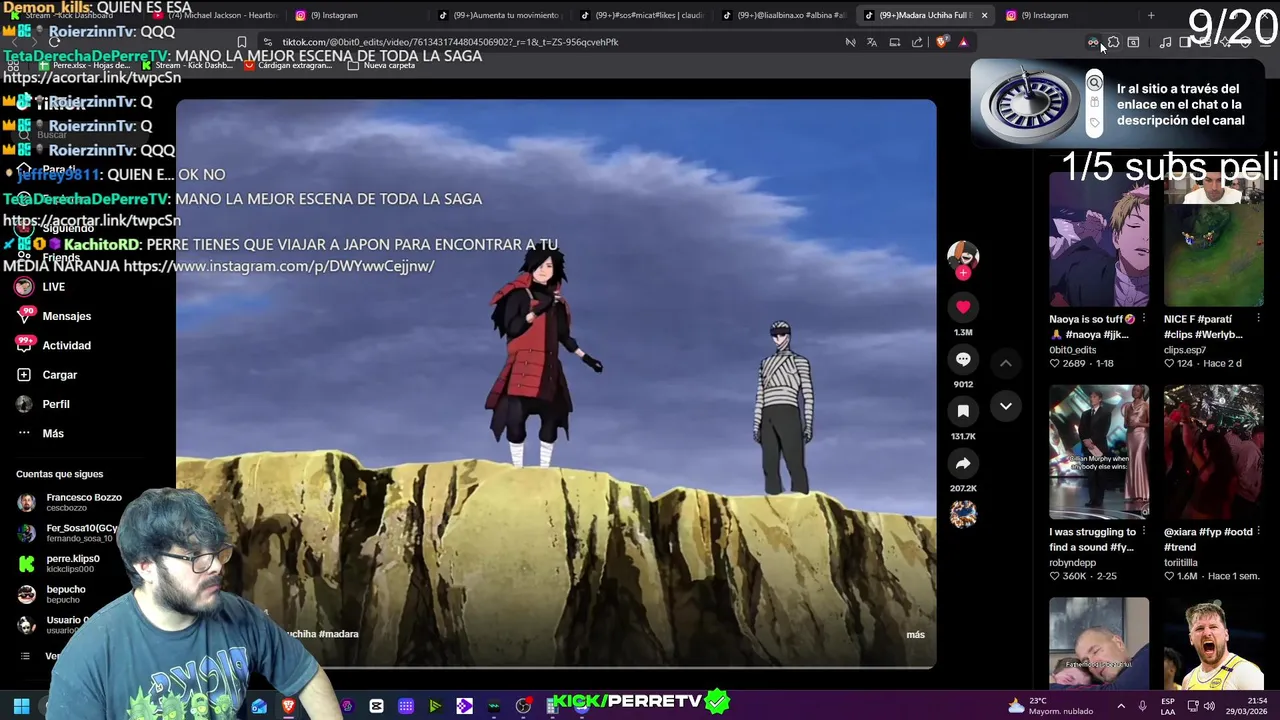Open a new browser tab with plus
This screenshot has width=1280, height=720.
1151,15
